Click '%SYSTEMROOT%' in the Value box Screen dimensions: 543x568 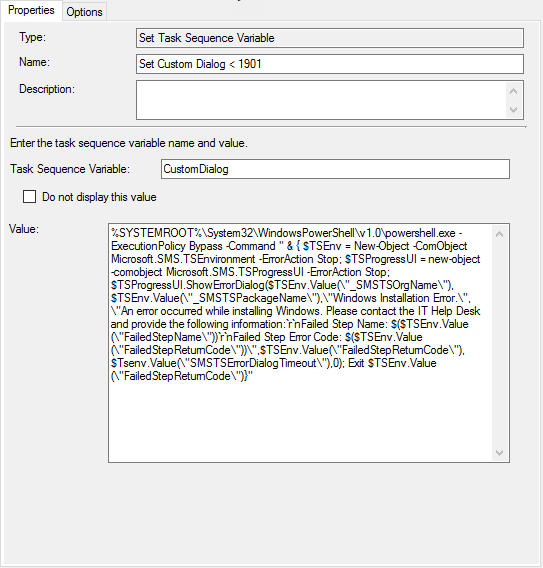point(156,233)
